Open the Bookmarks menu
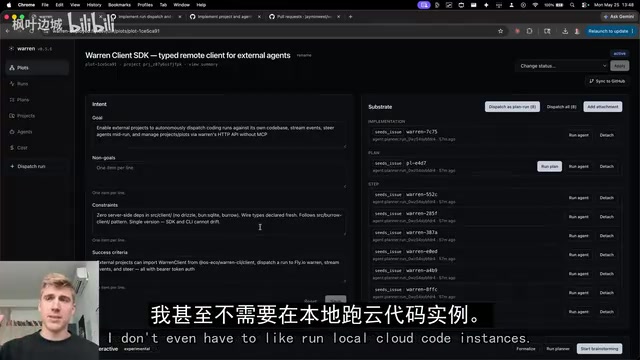This screenshot has height=360, width=640. (x=119, y=5)
